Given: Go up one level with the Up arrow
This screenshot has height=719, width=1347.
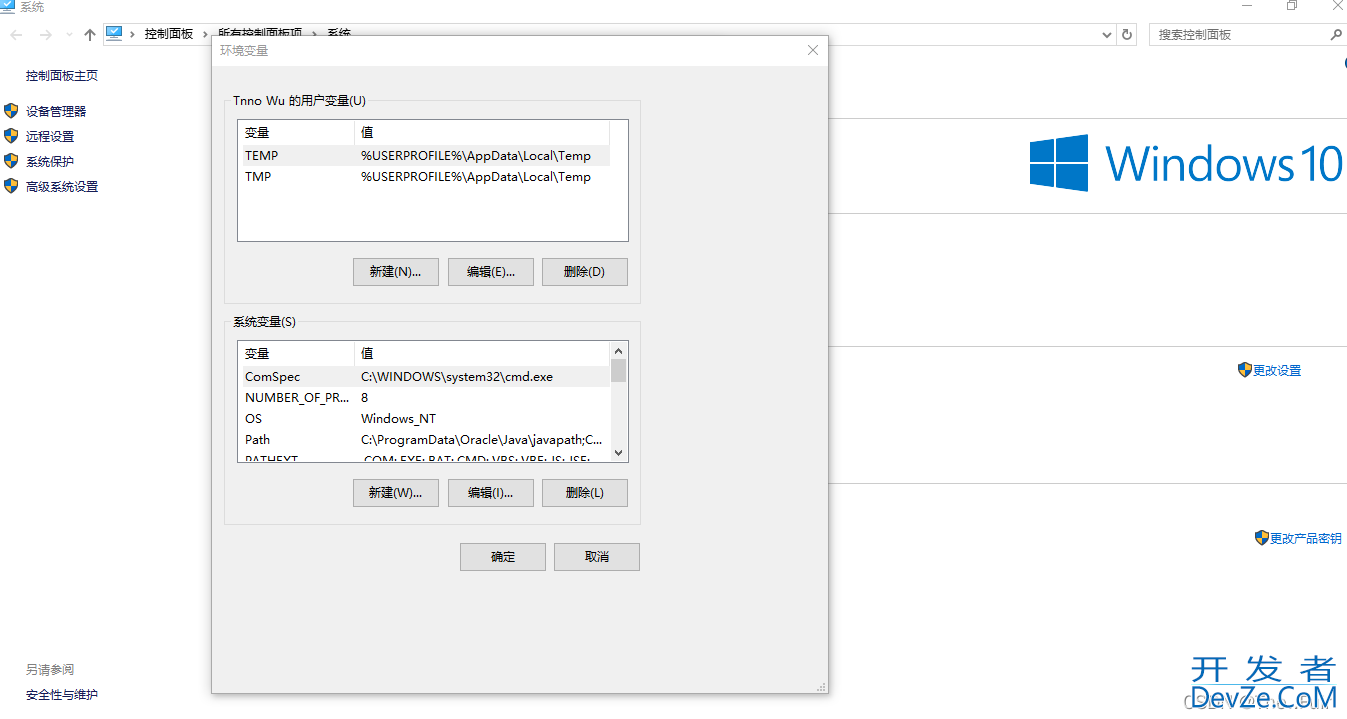Looking at the screenshot, I should pos(90,35).
